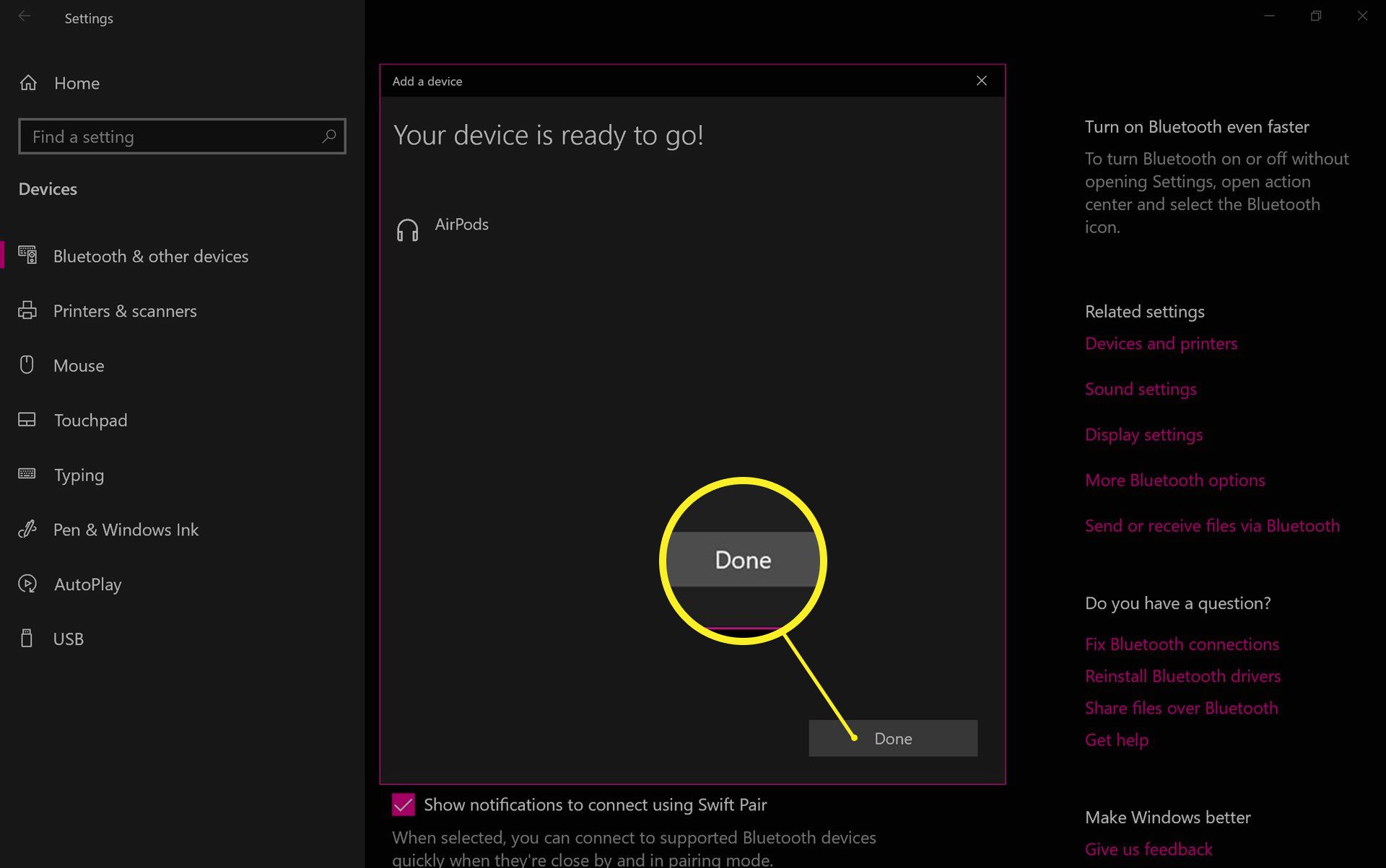This screenshot has height=868, width=1386.
Task: Click the USB settings icon
Action: [27, 638]
